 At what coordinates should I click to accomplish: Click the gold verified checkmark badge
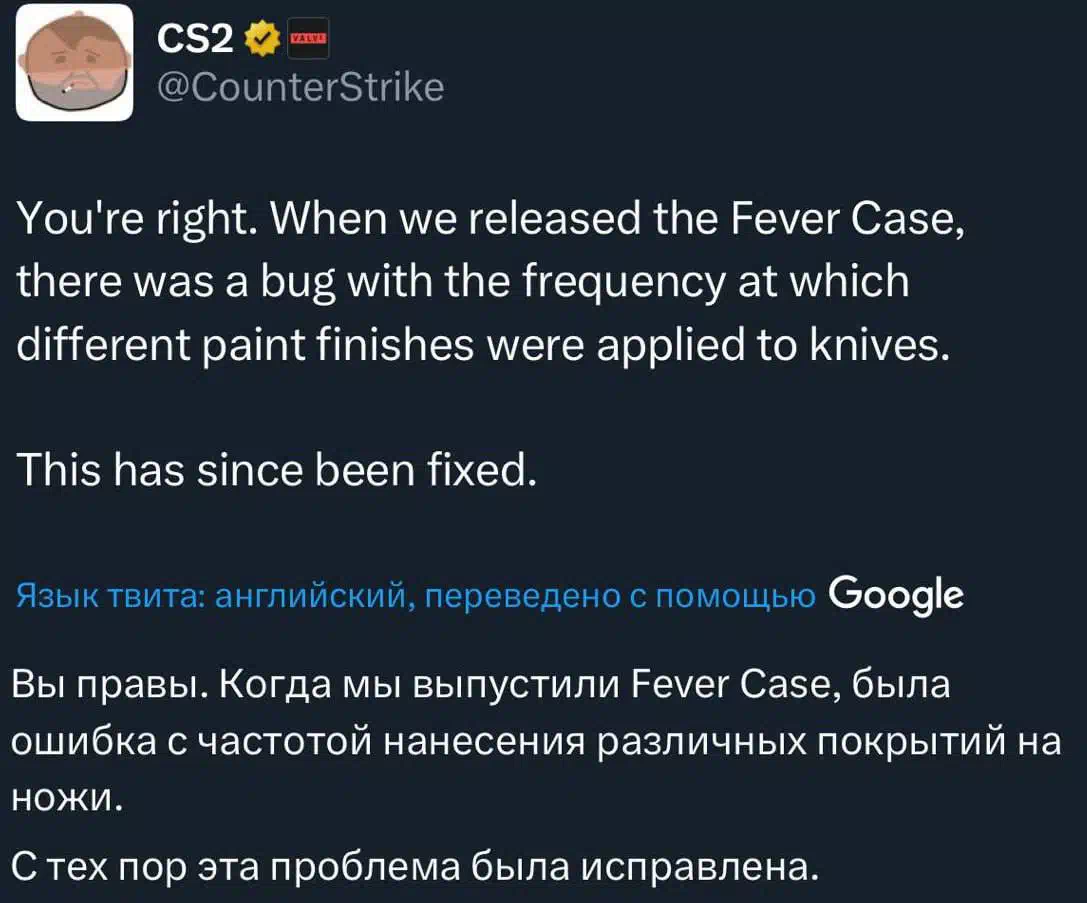pos(262,40)
